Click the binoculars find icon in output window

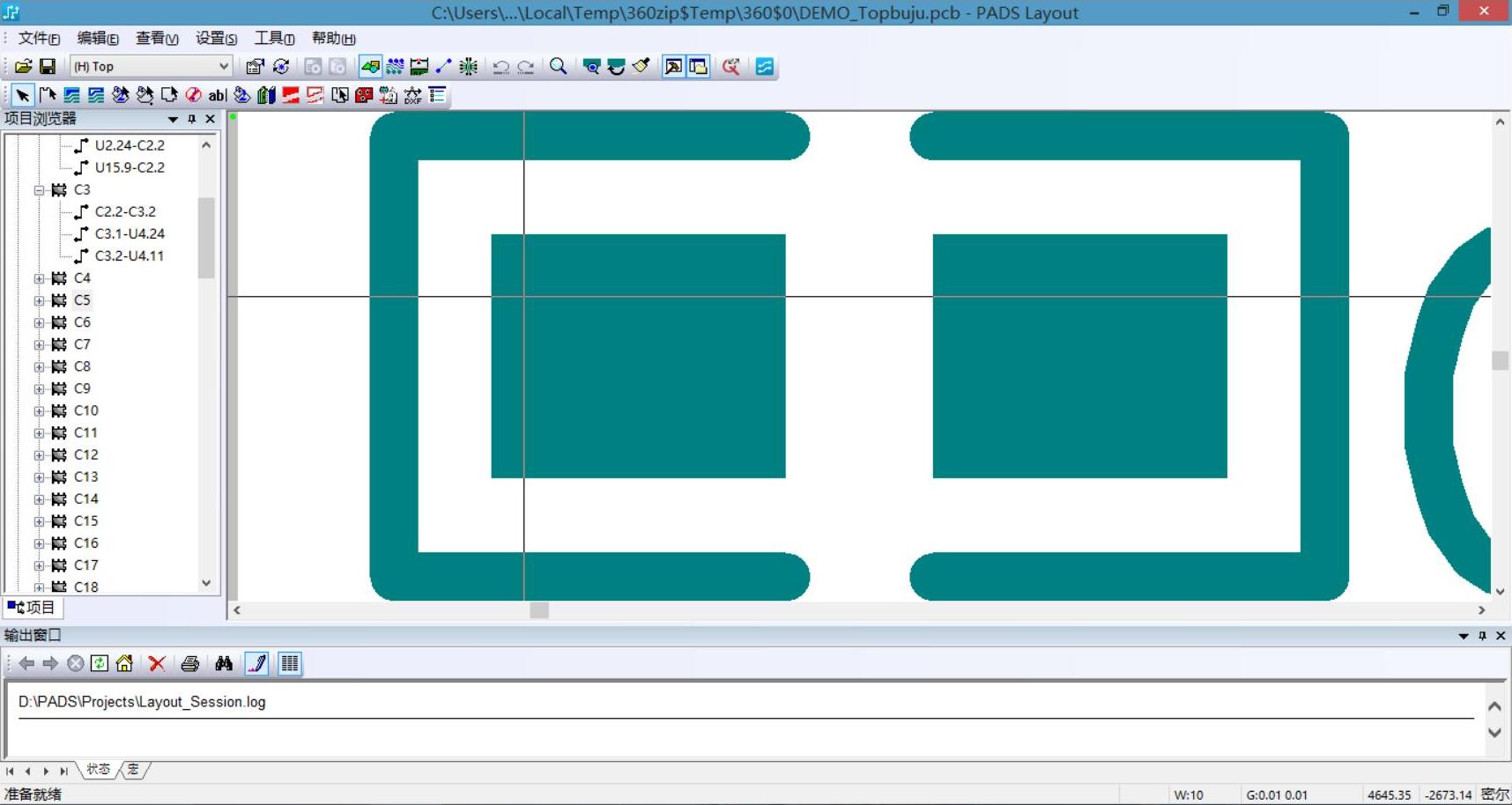(224, 663)
